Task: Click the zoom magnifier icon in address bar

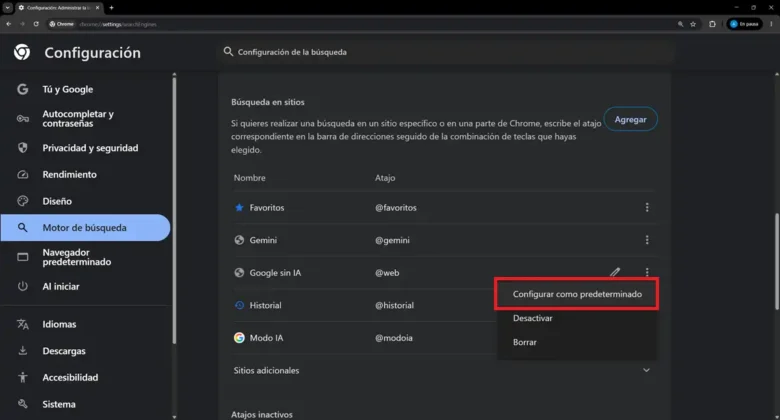Action: (680, 24)
